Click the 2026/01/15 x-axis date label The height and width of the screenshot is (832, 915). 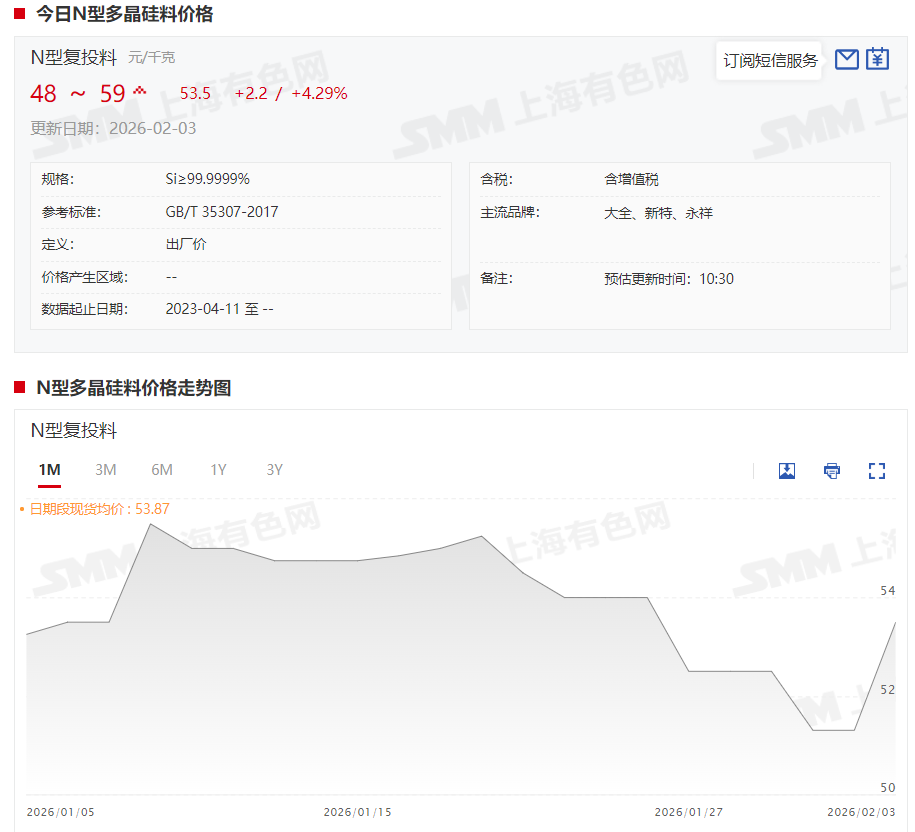pyautogui.click(x=357, y=812)
